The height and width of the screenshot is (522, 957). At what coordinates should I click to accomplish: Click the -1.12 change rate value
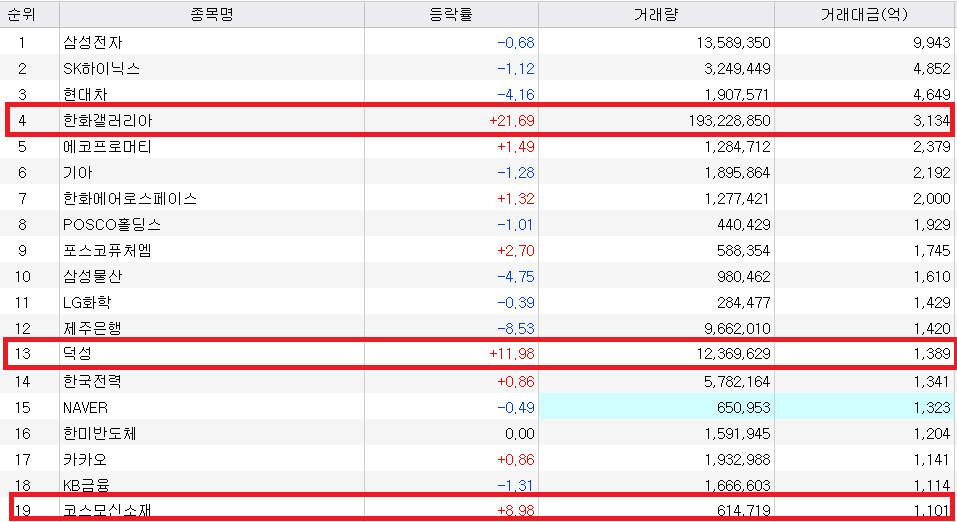point(516,69)
